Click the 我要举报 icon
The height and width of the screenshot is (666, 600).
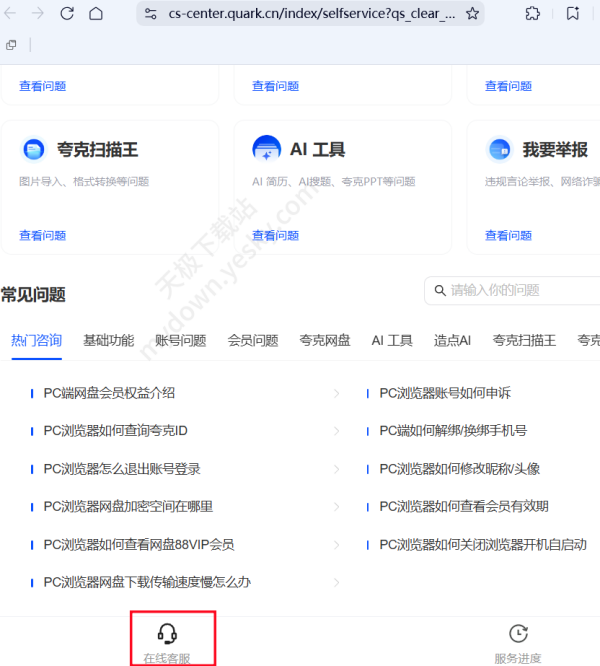(500, 150)
